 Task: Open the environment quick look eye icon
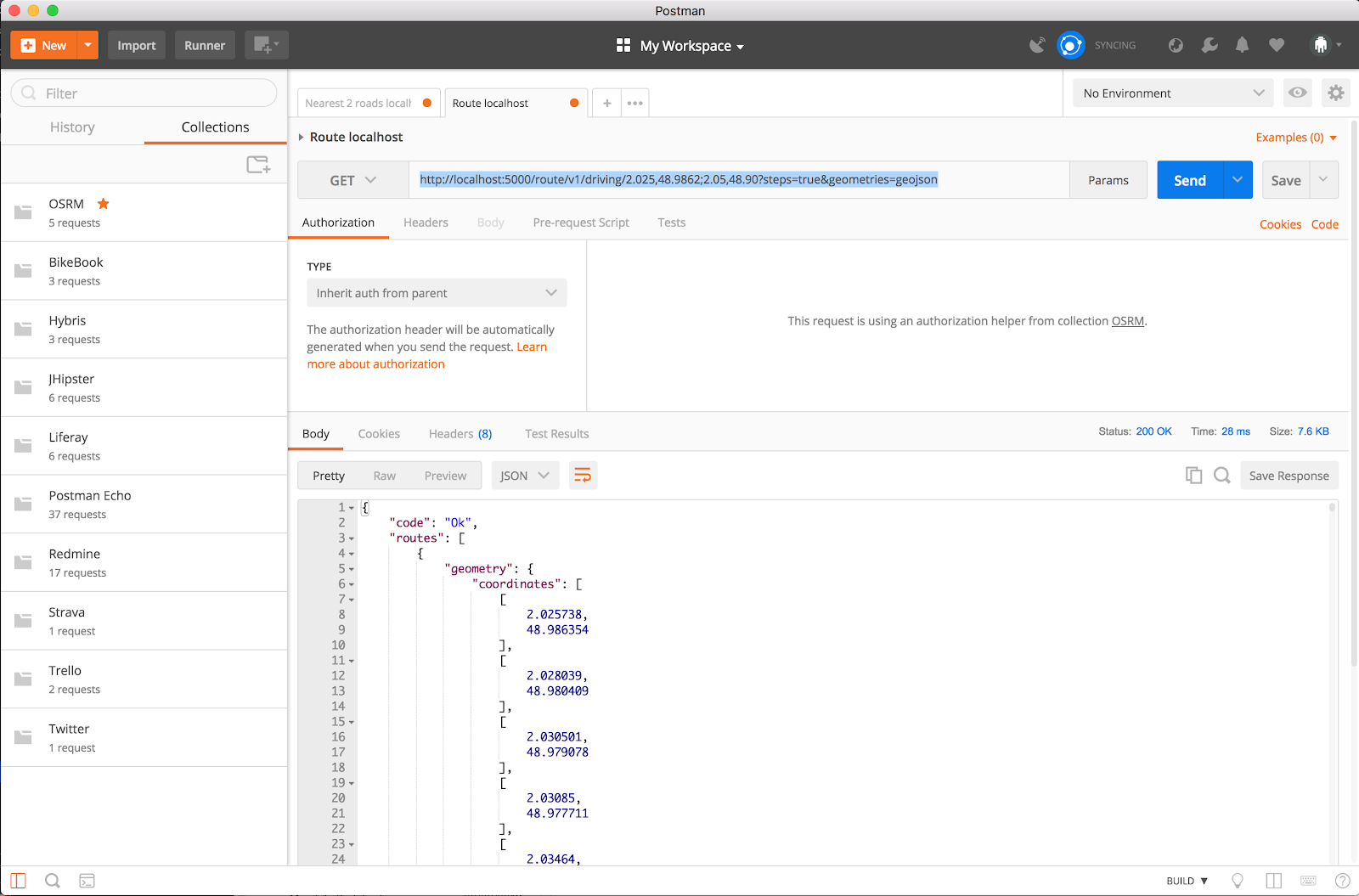(1297, 93)
